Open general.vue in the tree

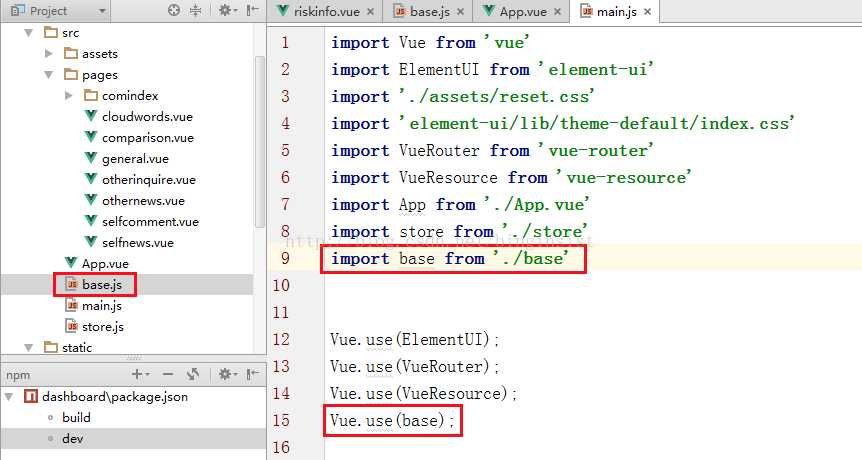[135, 159]
